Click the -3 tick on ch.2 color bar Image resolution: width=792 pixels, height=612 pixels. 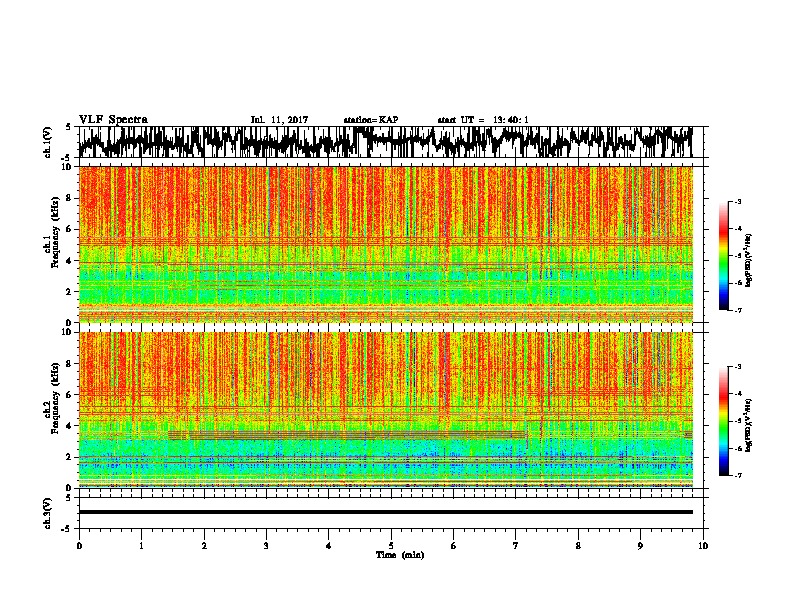point(737,367)
